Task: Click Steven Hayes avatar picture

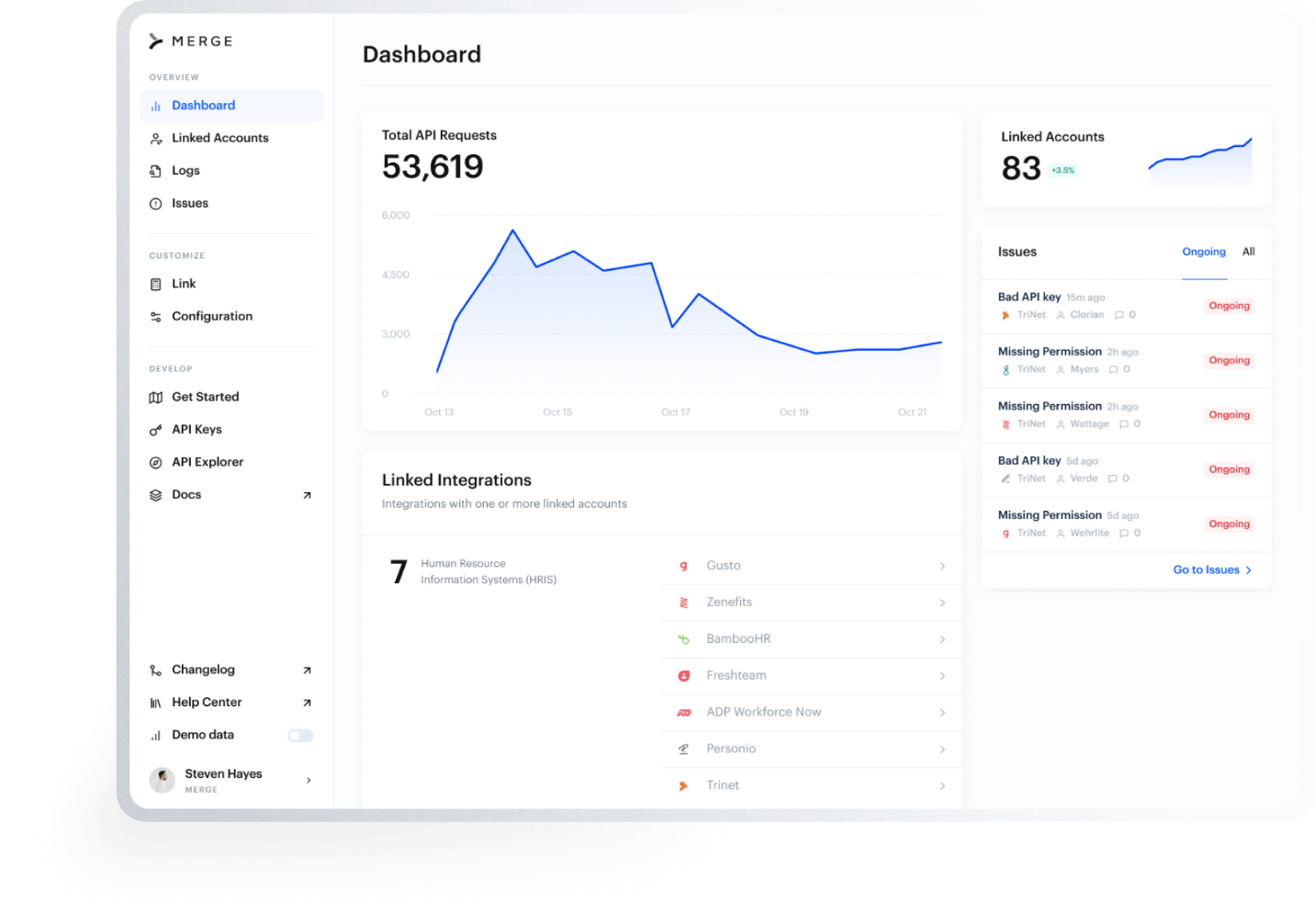Action: pyautogui.click(x=163, y=781)
